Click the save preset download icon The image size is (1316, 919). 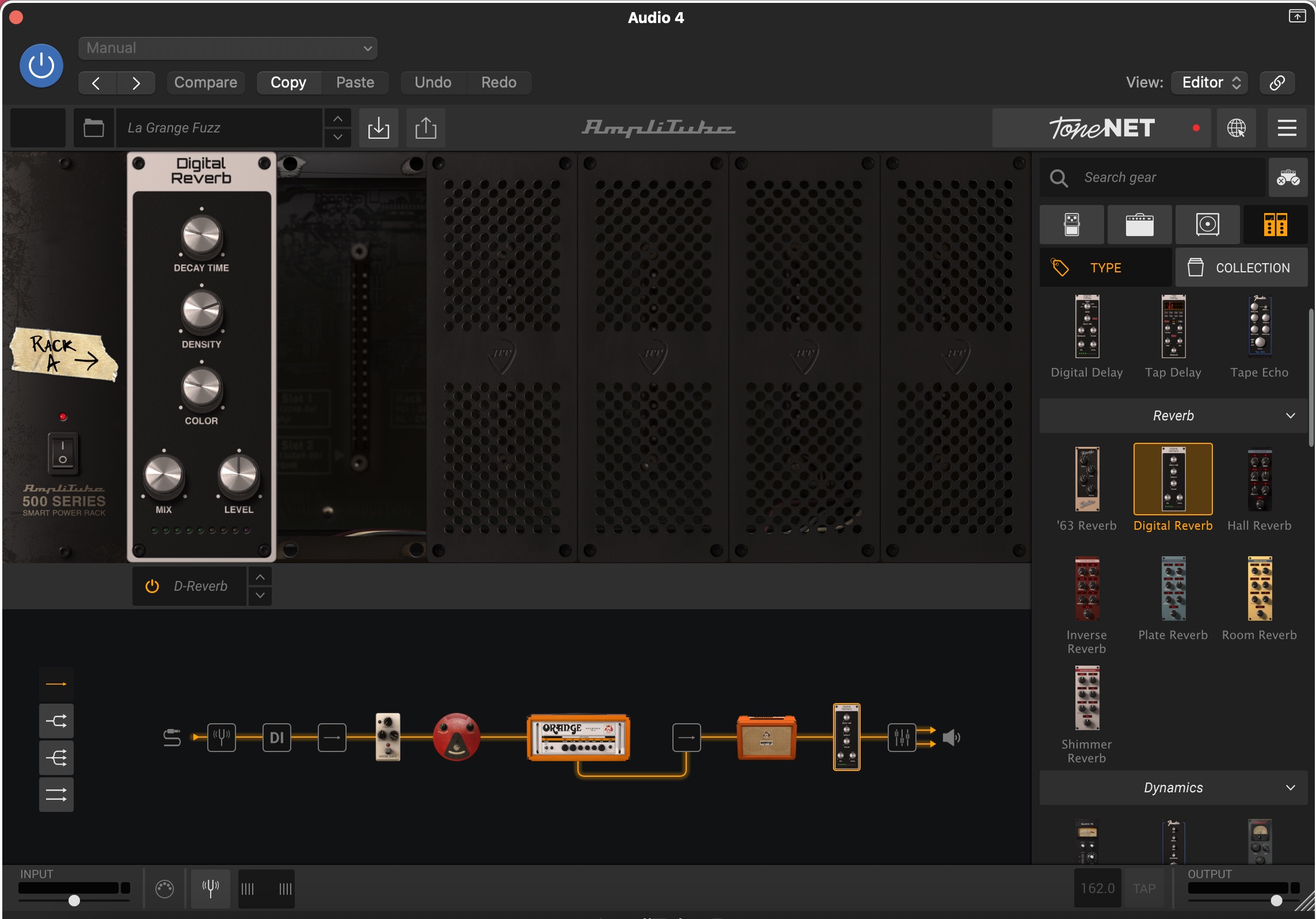point(378,127)
